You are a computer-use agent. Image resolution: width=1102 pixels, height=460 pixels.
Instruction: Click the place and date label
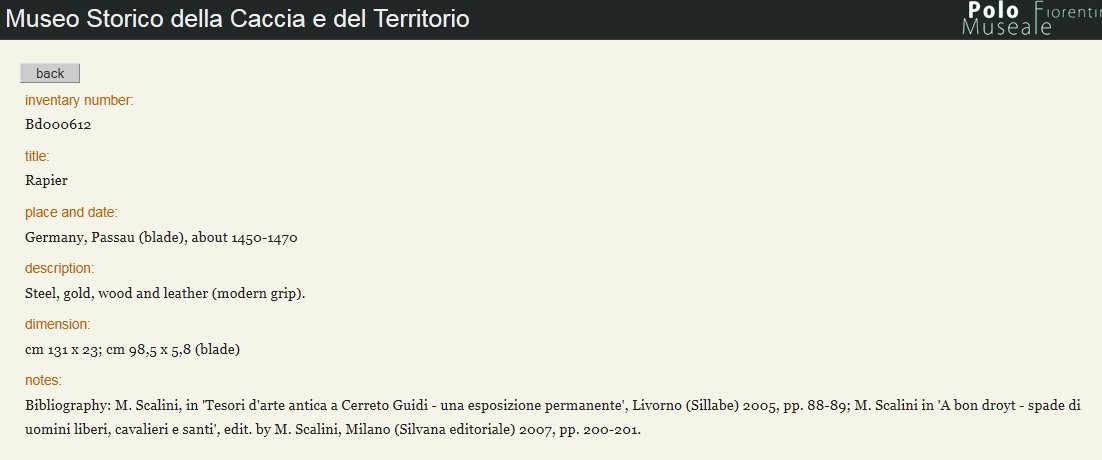tap(71, 212)
